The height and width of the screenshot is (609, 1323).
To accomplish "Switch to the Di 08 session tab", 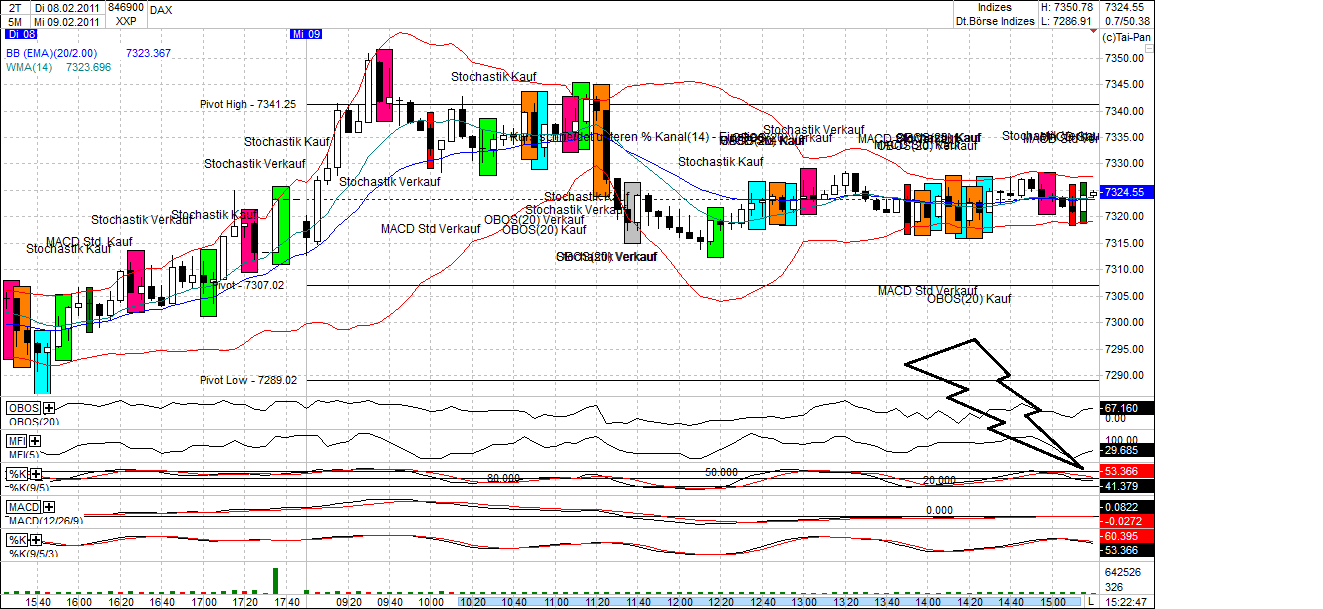I will tap(22, 33).
